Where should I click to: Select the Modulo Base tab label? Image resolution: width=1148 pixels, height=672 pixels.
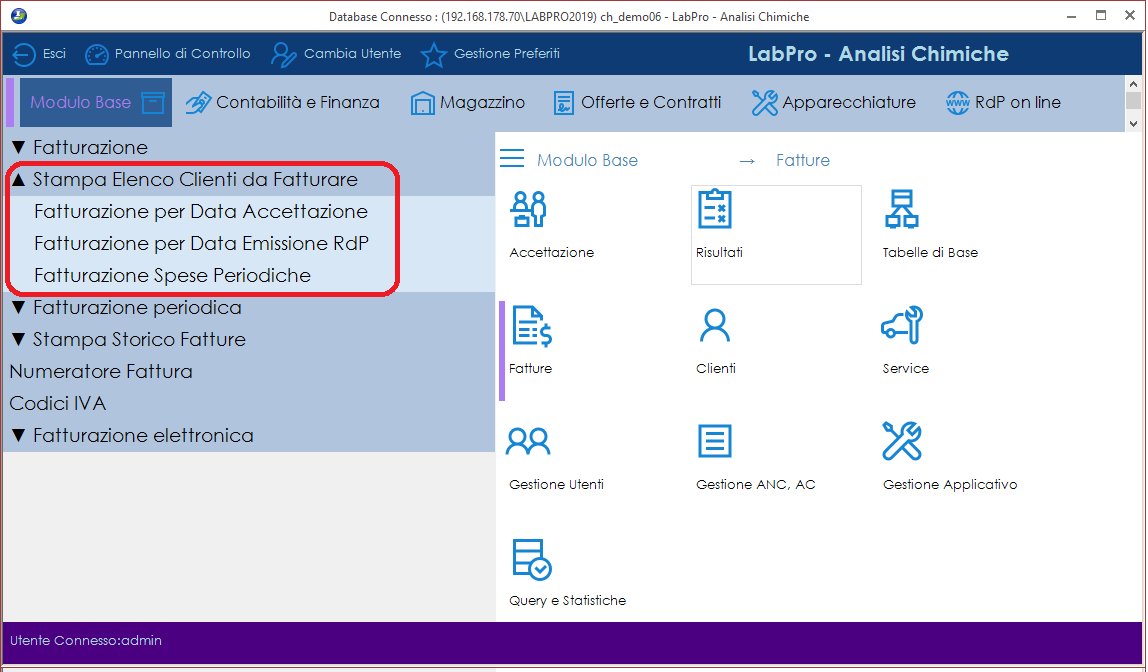coord(81,102)
